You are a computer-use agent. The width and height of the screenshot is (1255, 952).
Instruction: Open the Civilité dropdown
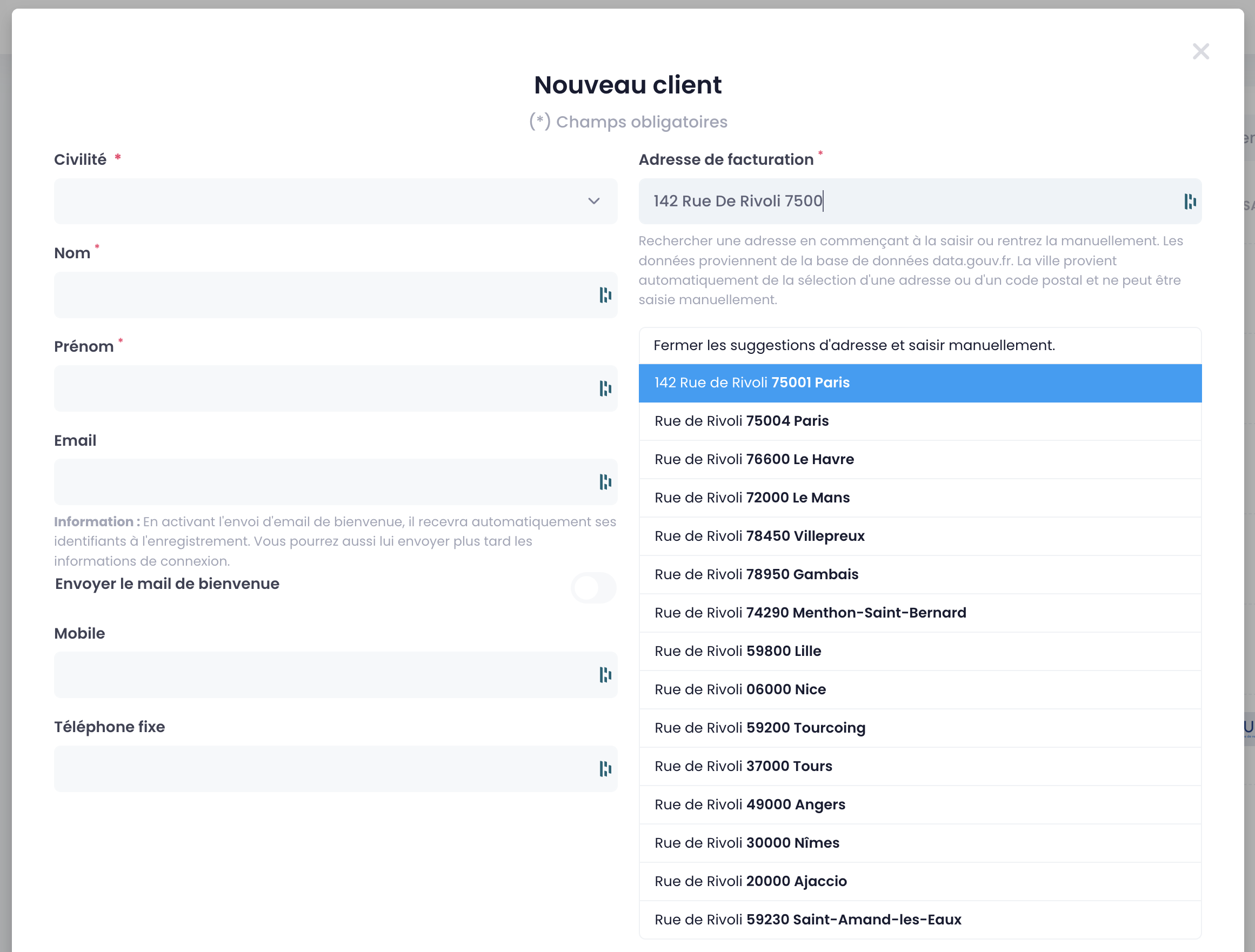pos(335,202)
